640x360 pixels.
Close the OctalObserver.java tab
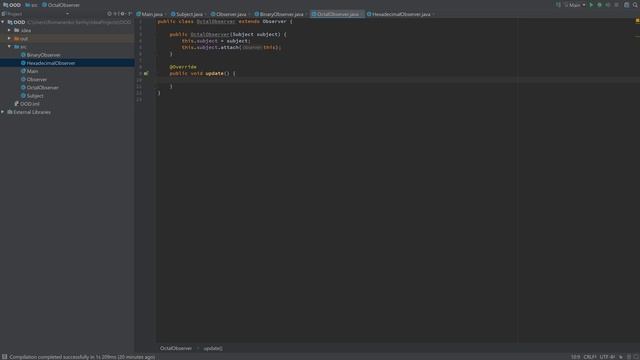[362, 14]
